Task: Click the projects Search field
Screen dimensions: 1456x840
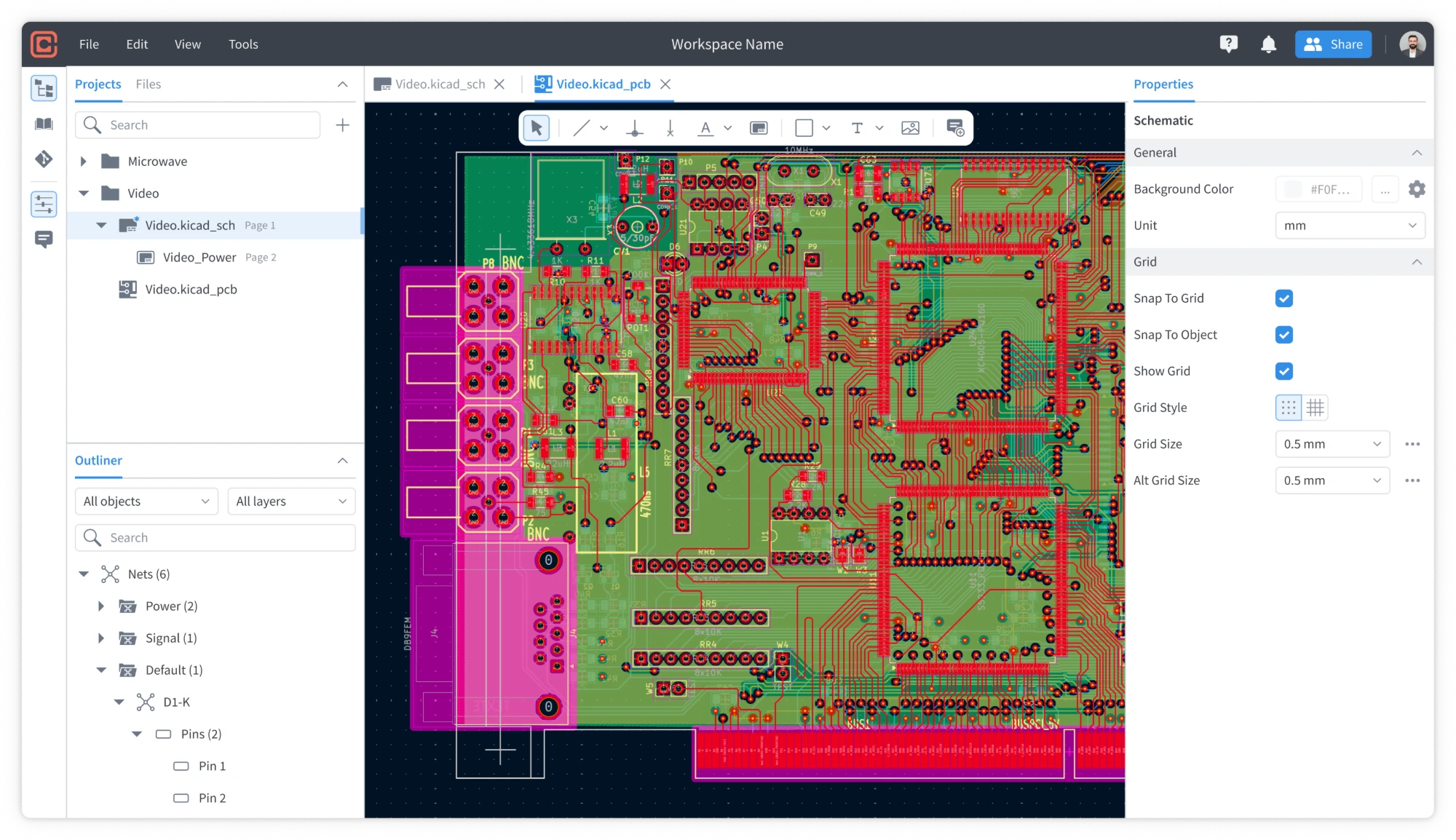Action: tap(197, 125)
